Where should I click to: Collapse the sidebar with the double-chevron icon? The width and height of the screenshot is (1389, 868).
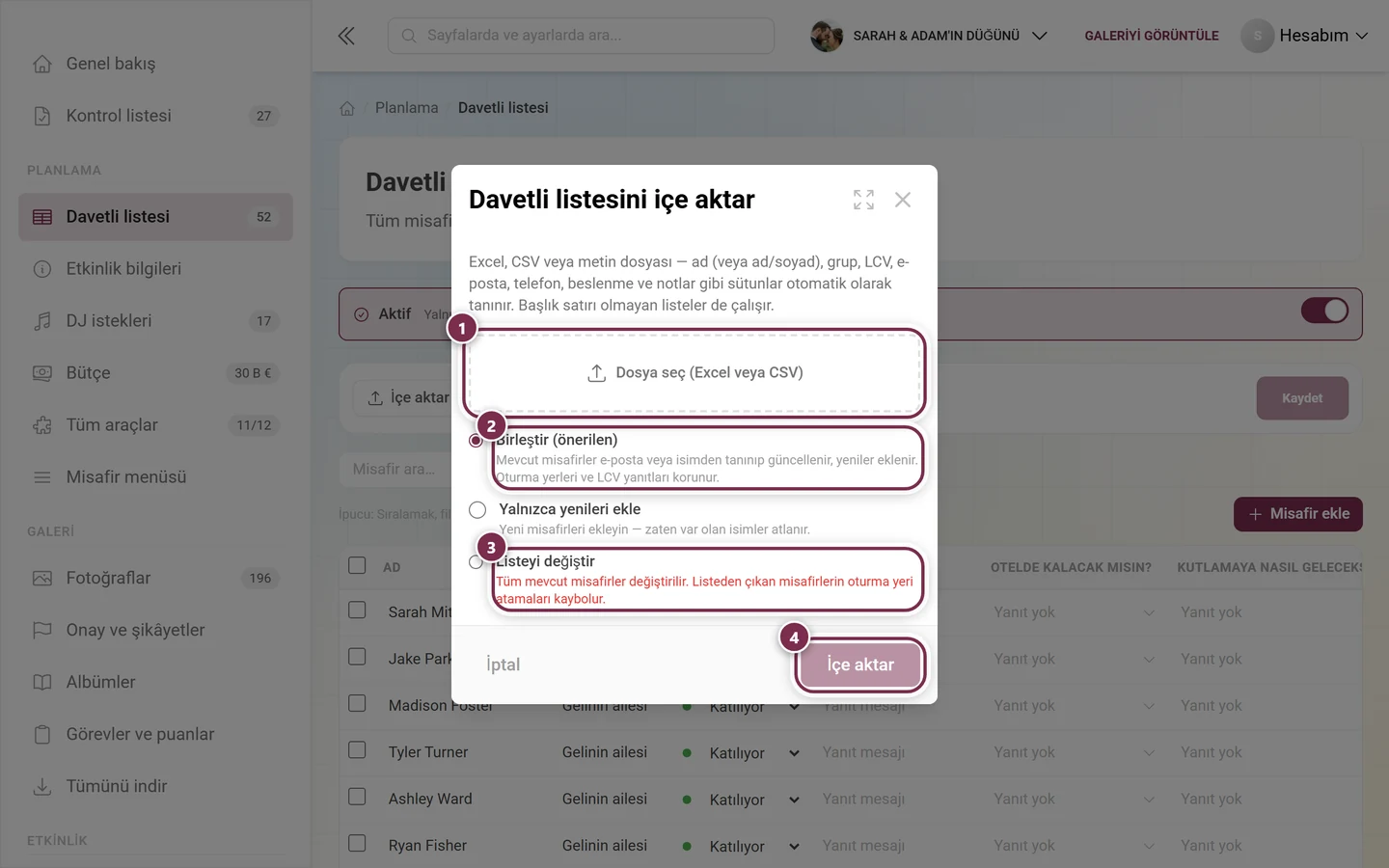346,36
